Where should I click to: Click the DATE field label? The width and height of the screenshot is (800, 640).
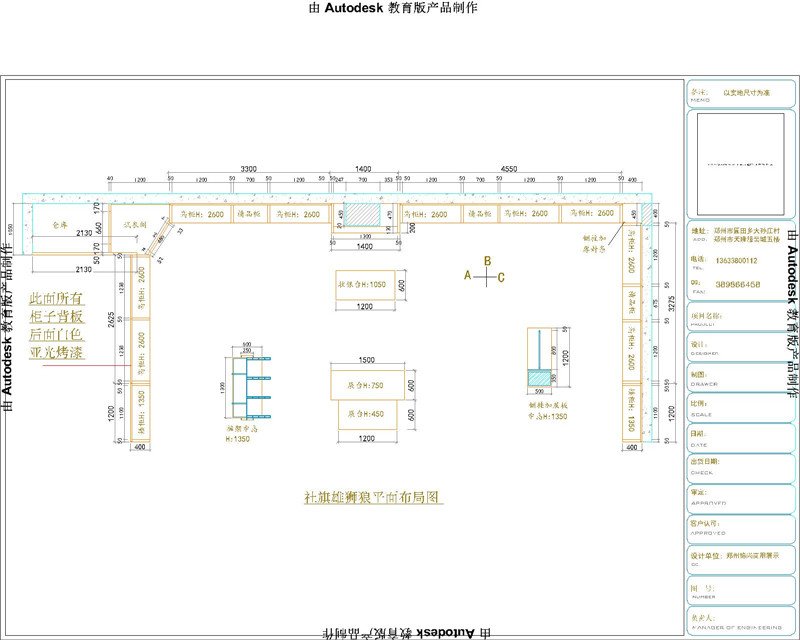(699, 445)
